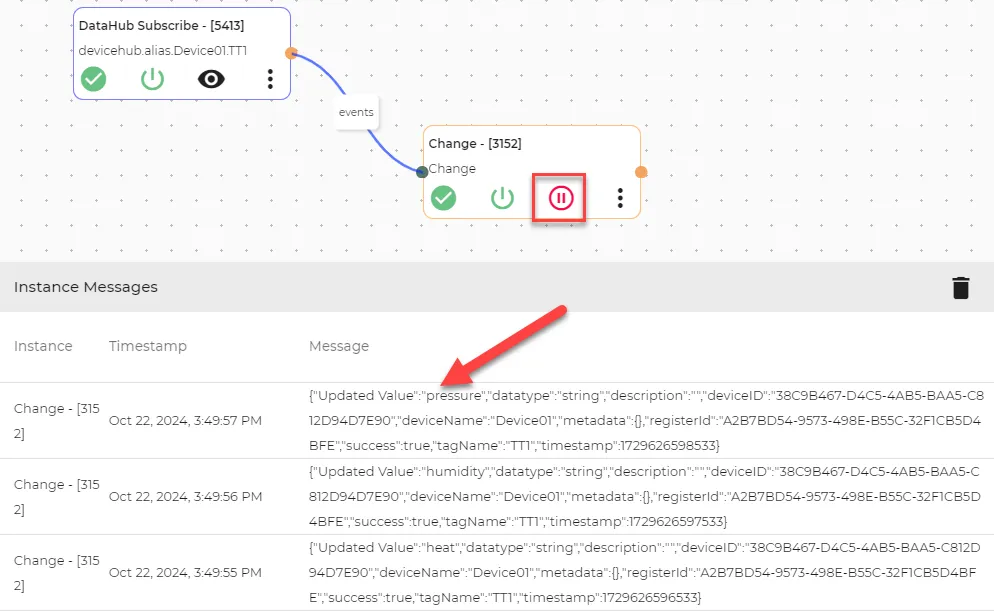Select the events label on the connection
Viewport: 994px width, 613px height.
pos(356,112)
